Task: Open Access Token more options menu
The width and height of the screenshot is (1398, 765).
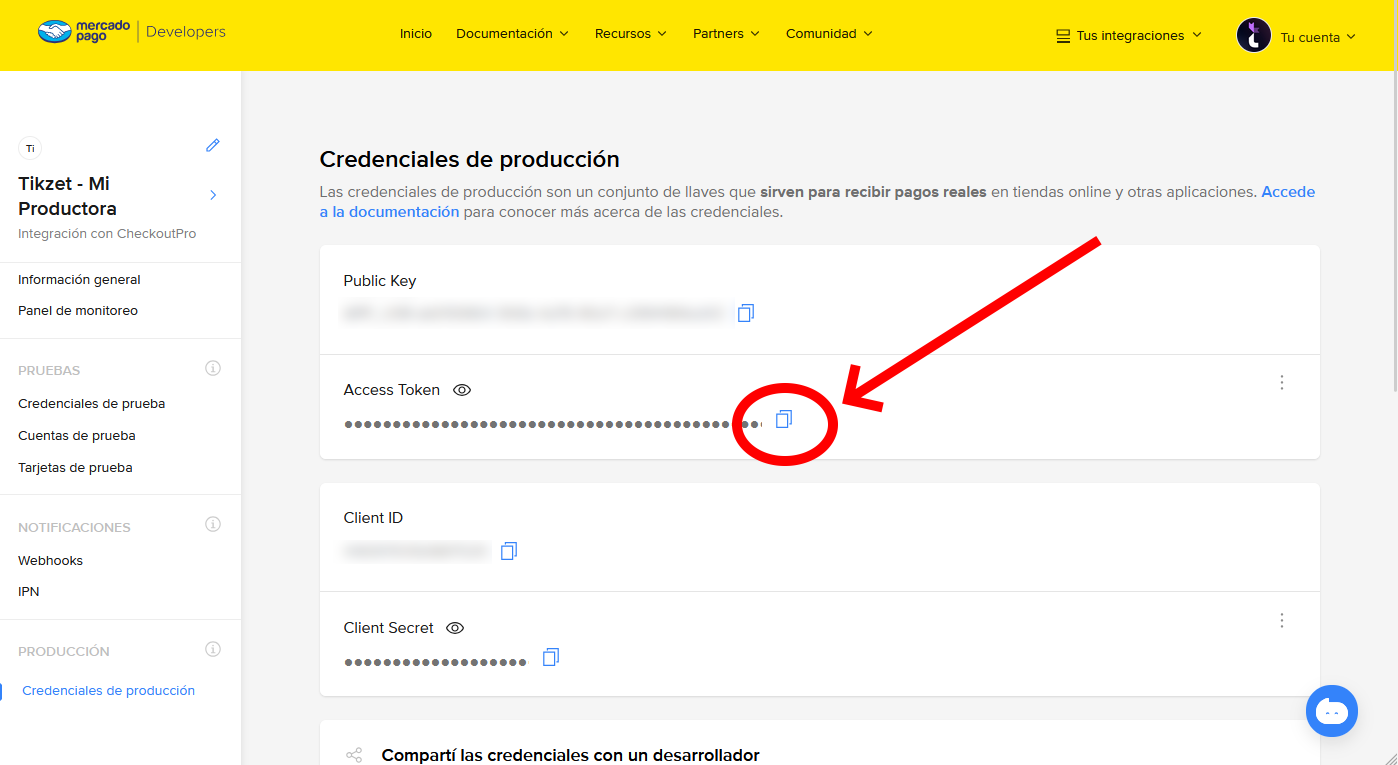Action: (1282, 382)
